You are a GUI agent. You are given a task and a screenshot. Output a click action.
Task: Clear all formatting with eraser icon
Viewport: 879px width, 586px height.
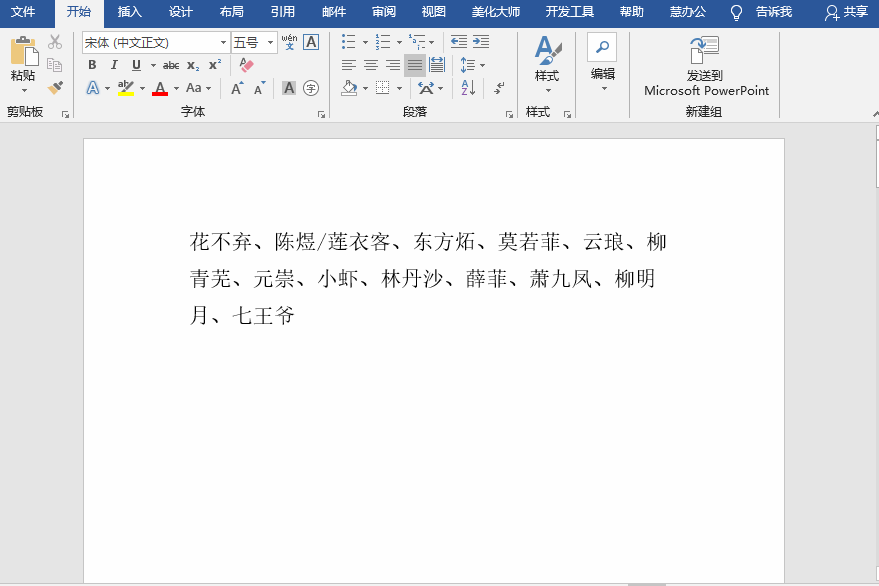(245, 65)
